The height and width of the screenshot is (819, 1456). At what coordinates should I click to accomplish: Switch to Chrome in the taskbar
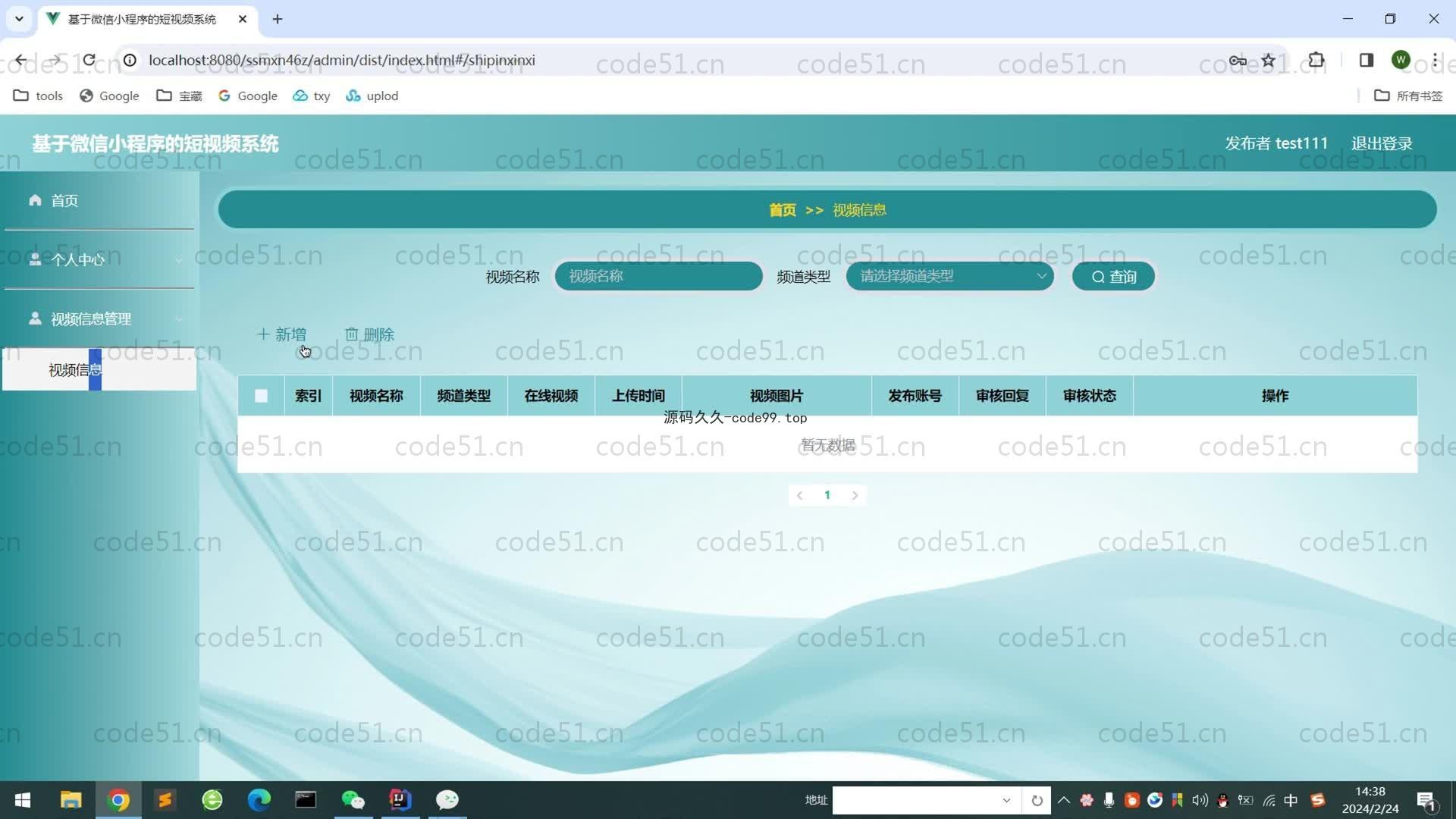pyautogui.click(x=118, y=800)
